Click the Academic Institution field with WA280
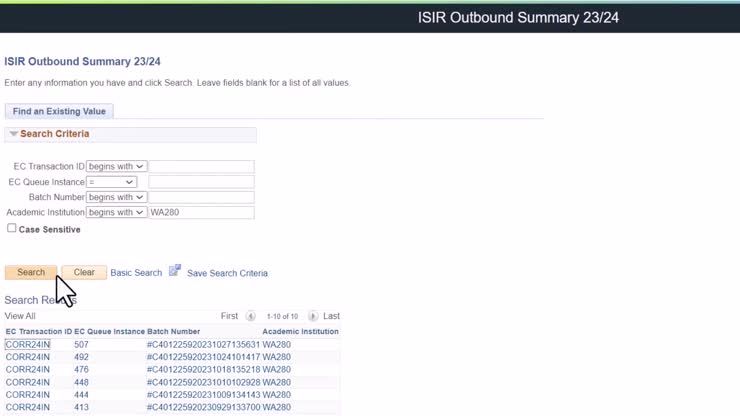The image size is (740, 416). point(201,212)
